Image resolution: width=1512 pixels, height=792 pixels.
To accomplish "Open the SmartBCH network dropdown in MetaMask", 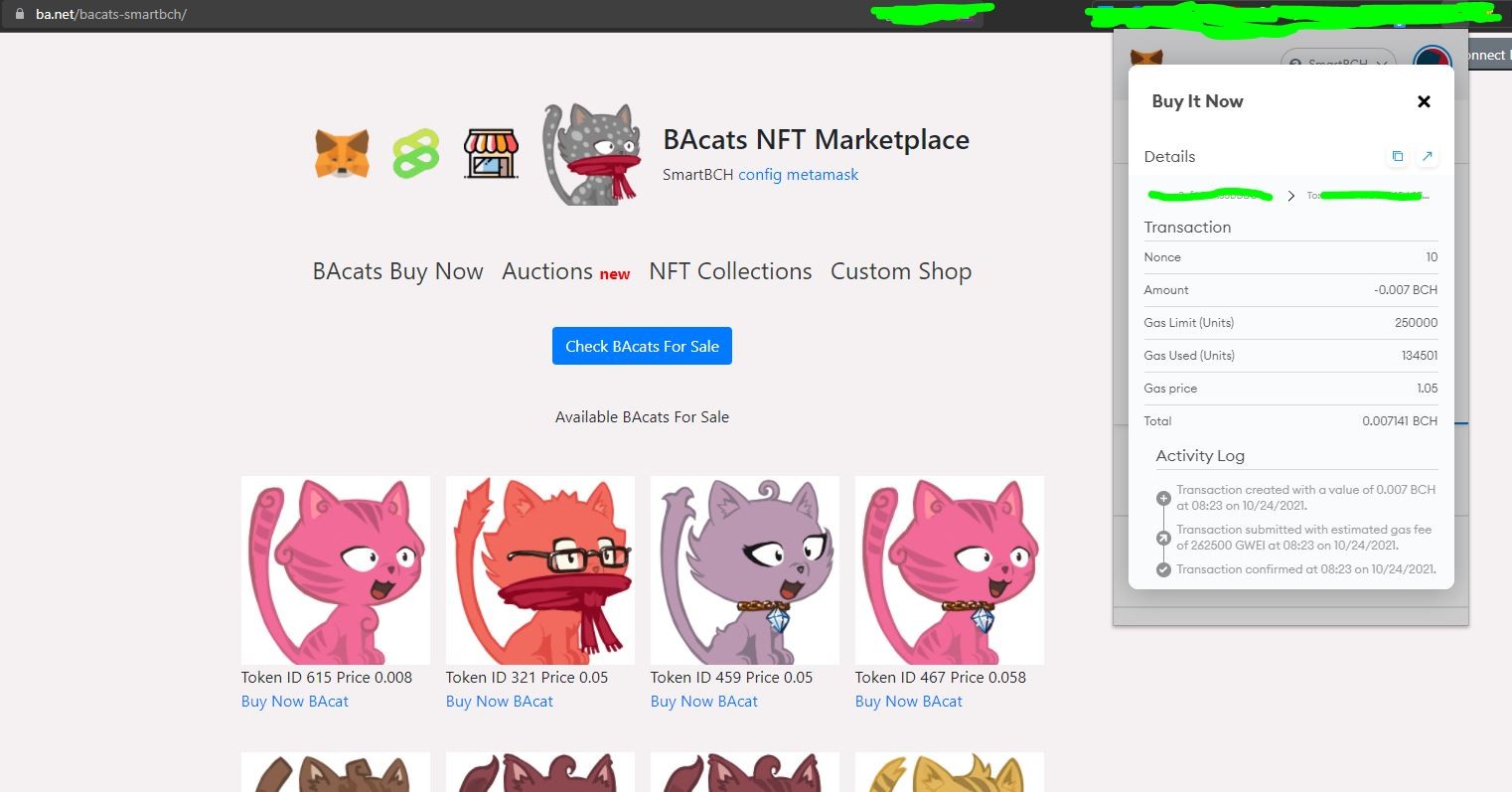I will [x=1338, y=60].
